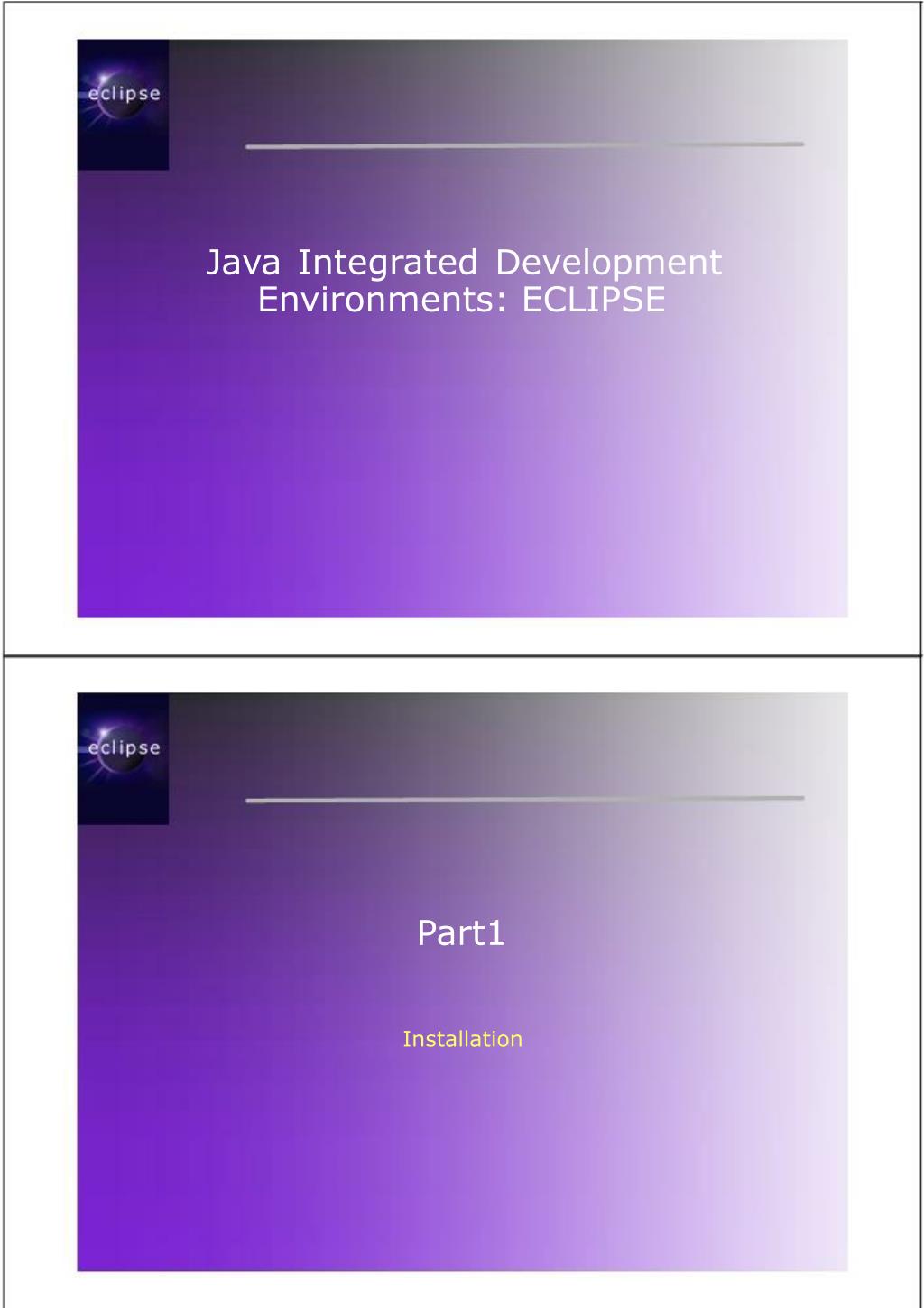Select the title 'Java Integrated Development Environments: ECLIPSE'
The height and width of the screenshot is (1308, 924).
[x=463, y=281]
